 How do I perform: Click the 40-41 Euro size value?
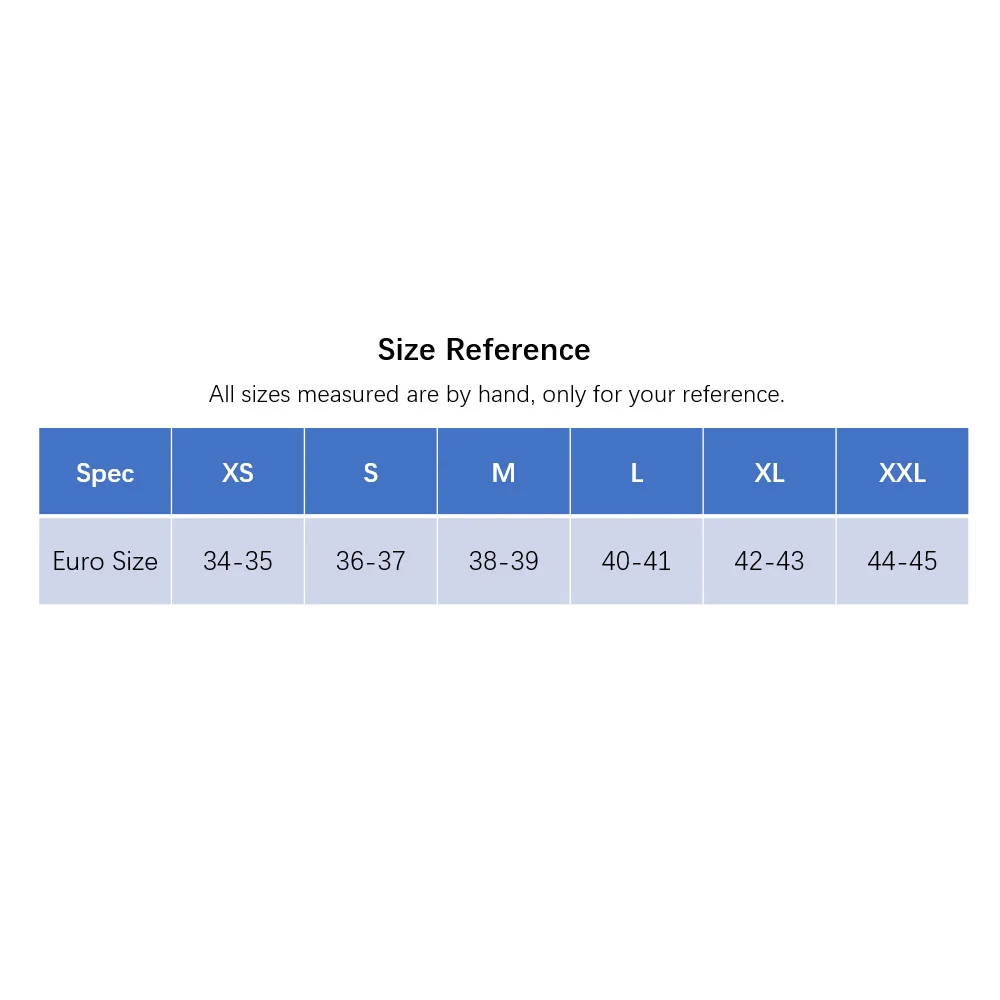click(636, 561)
